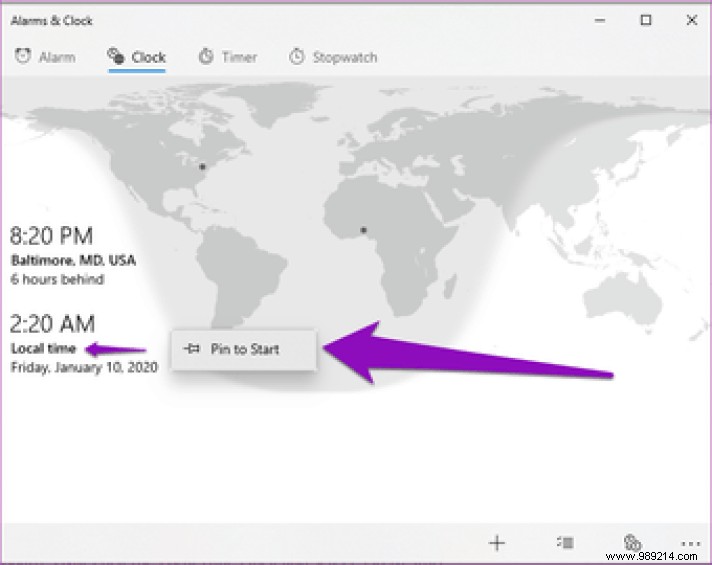The width and height of the screenshot is (712, 565).
Task: Choose Pin to Start from context menu
Action: tap(244, 349)
